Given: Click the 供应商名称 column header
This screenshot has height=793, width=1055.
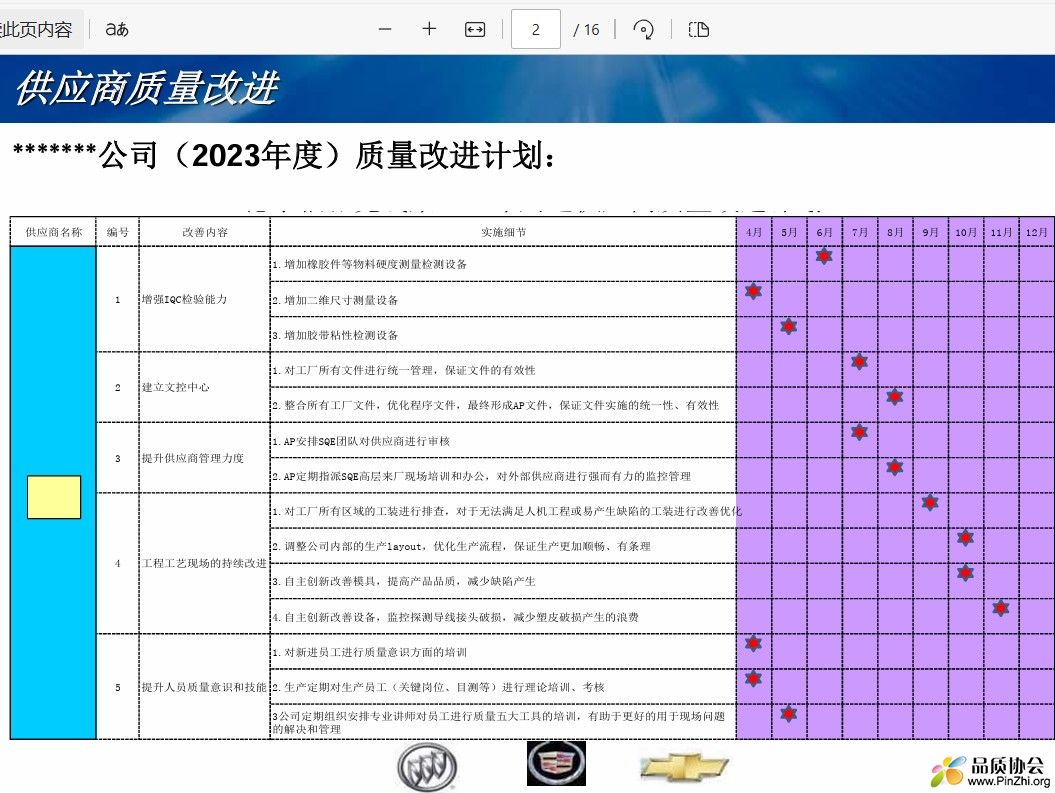Looking at the screenshot, I should click(54, 232).
